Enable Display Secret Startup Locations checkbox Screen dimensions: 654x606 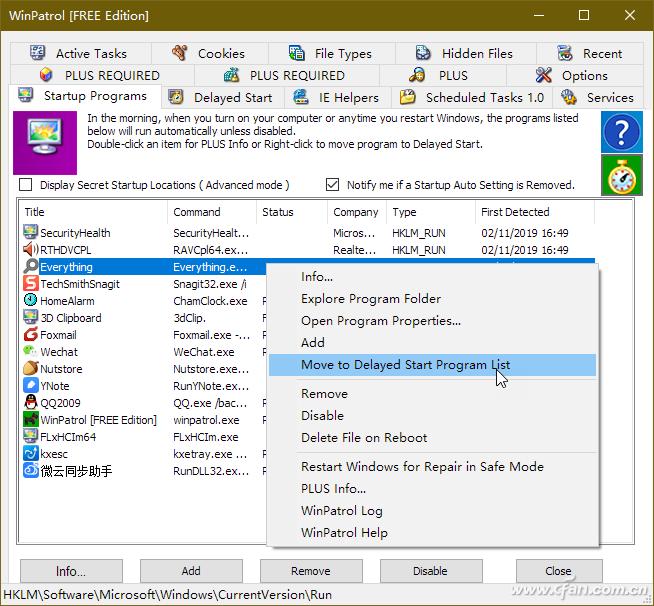point(26,185)
